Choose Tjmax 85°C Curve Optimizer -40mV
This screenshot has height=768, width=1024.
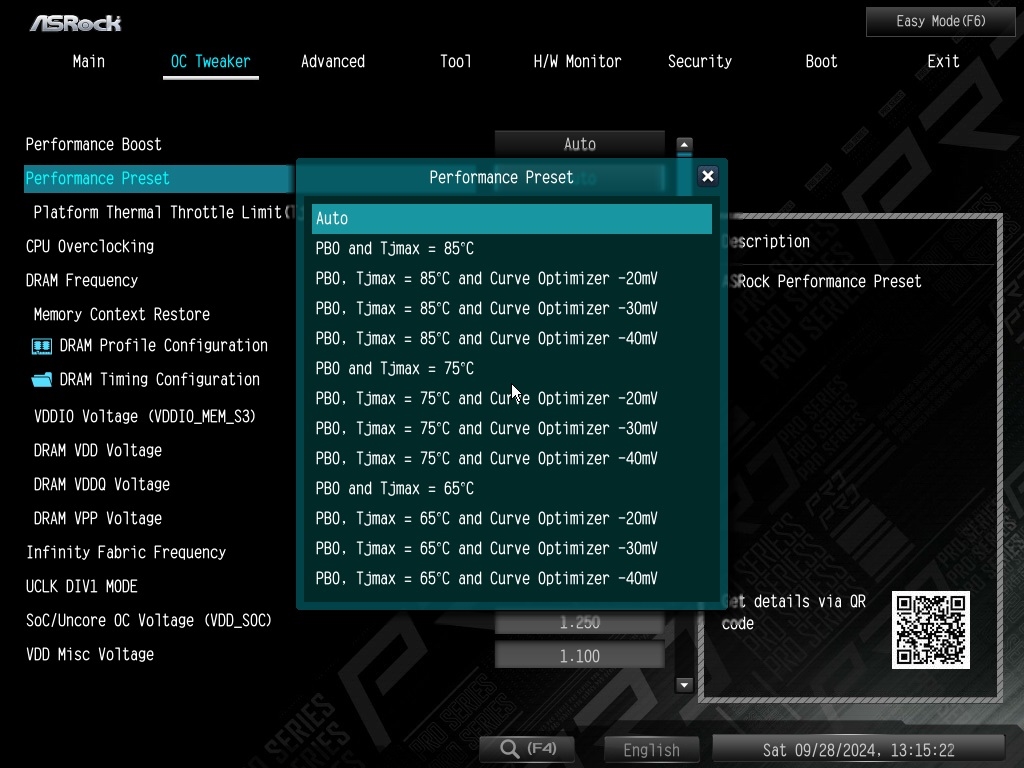pyautogui.click(x=511, y=339)
